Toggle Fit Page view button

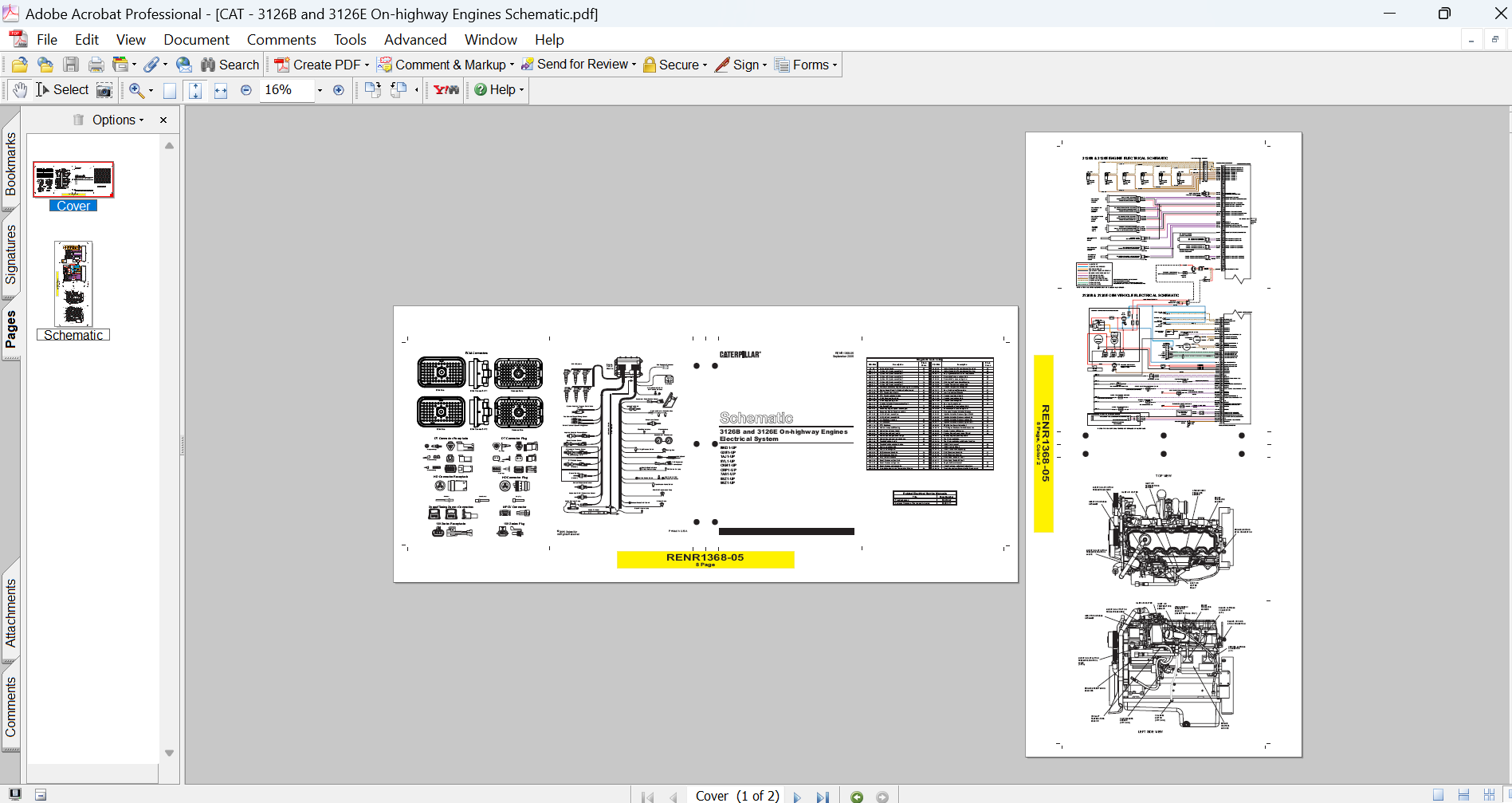point(195,90)
